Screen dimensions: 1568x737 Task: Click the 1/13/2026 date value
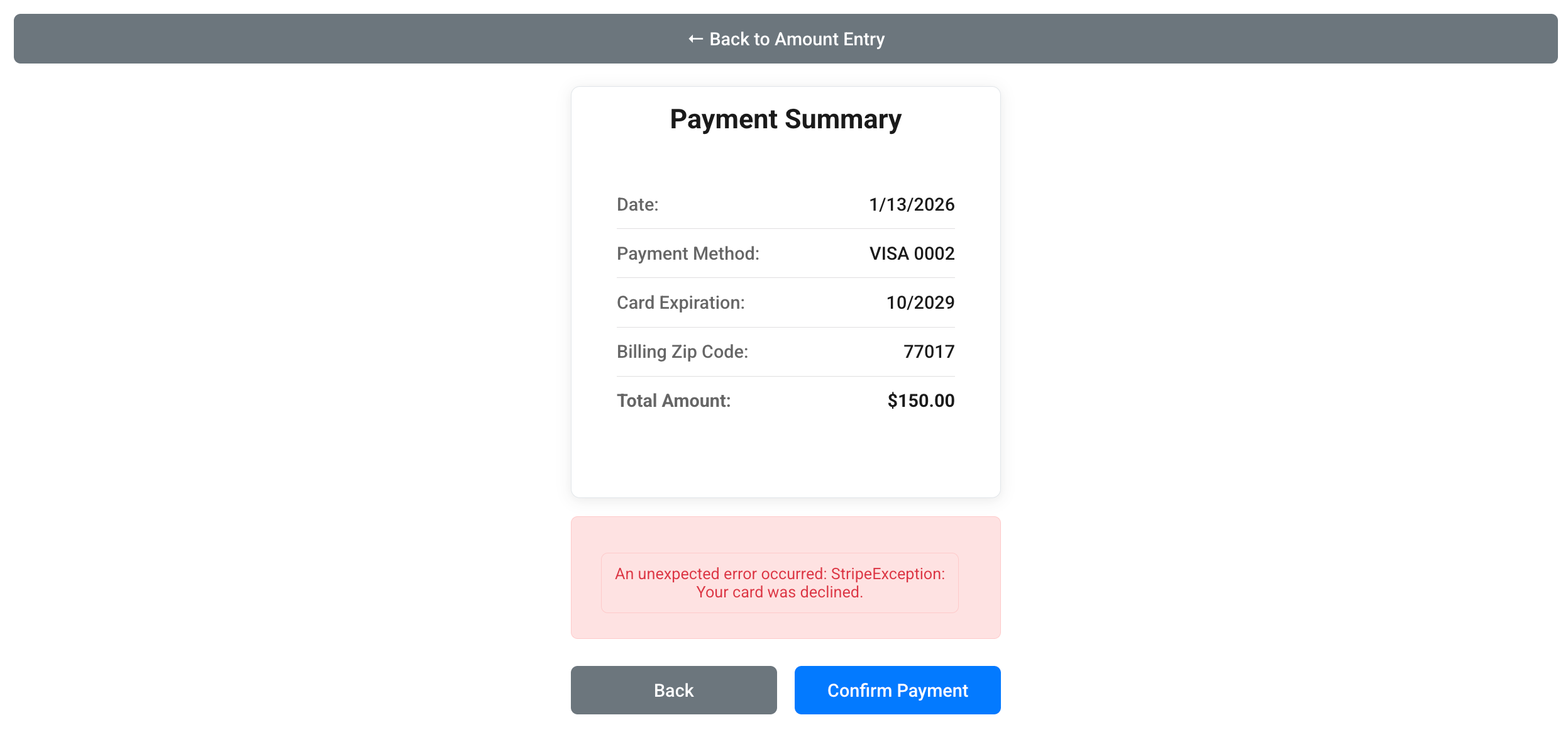pyautogui.click(x=911, y=204)
